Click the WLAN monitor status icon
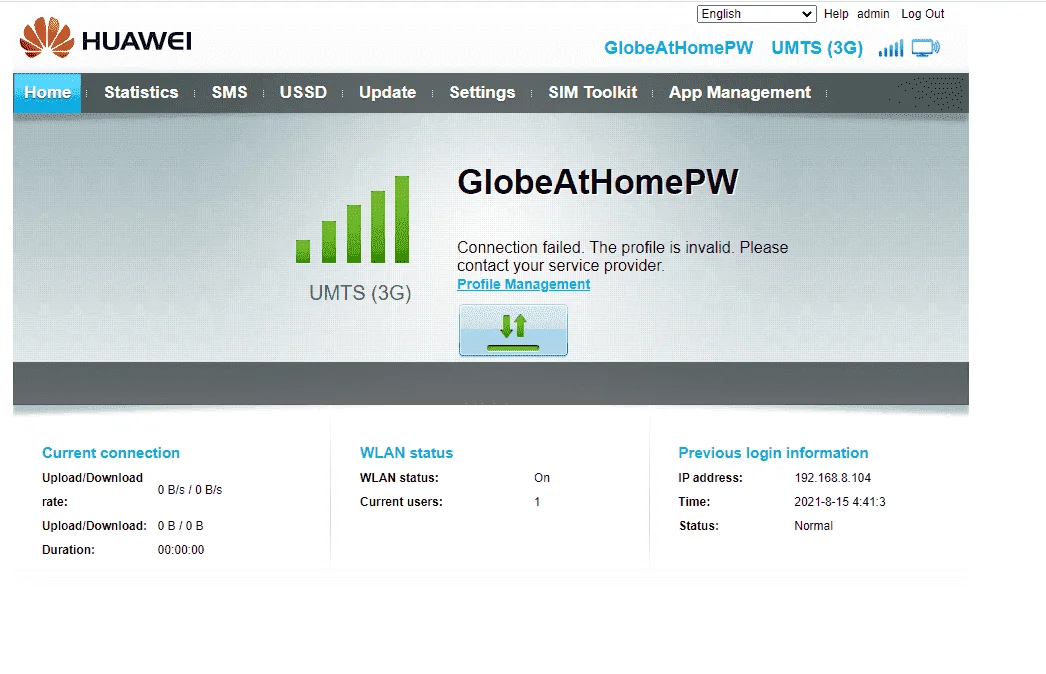This screenshot has height=674, width=1046. point(926,48)
